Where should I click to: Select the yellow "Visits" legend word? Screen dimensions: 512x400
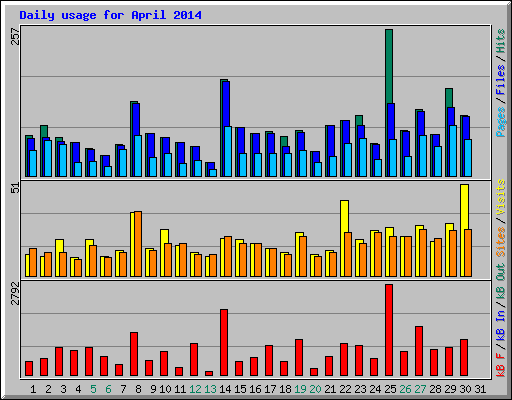click(500, 197)
